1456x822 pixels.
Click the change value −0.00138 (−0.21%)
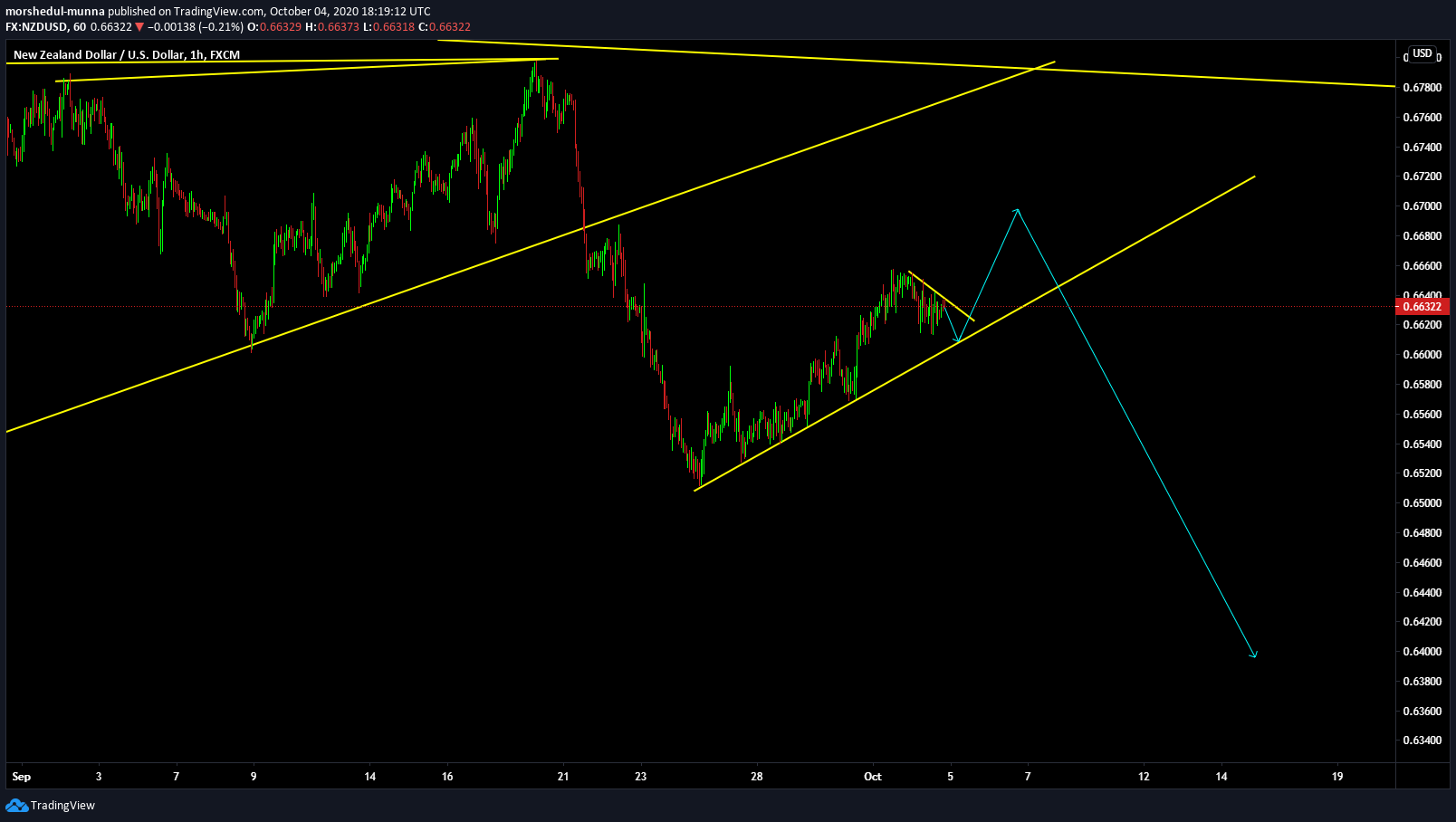pyautogui.click(x=196, y=27)
